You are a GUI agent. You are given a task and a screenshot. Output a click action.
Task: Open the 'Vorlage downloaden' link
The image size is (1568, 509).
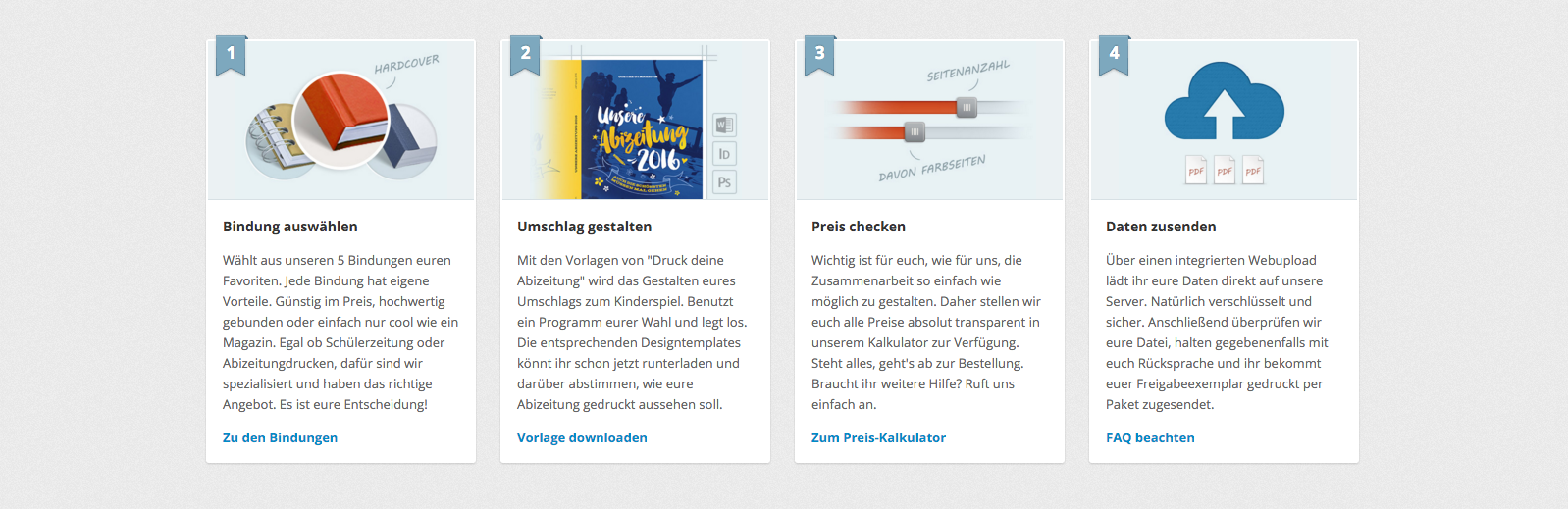point(582,437)
